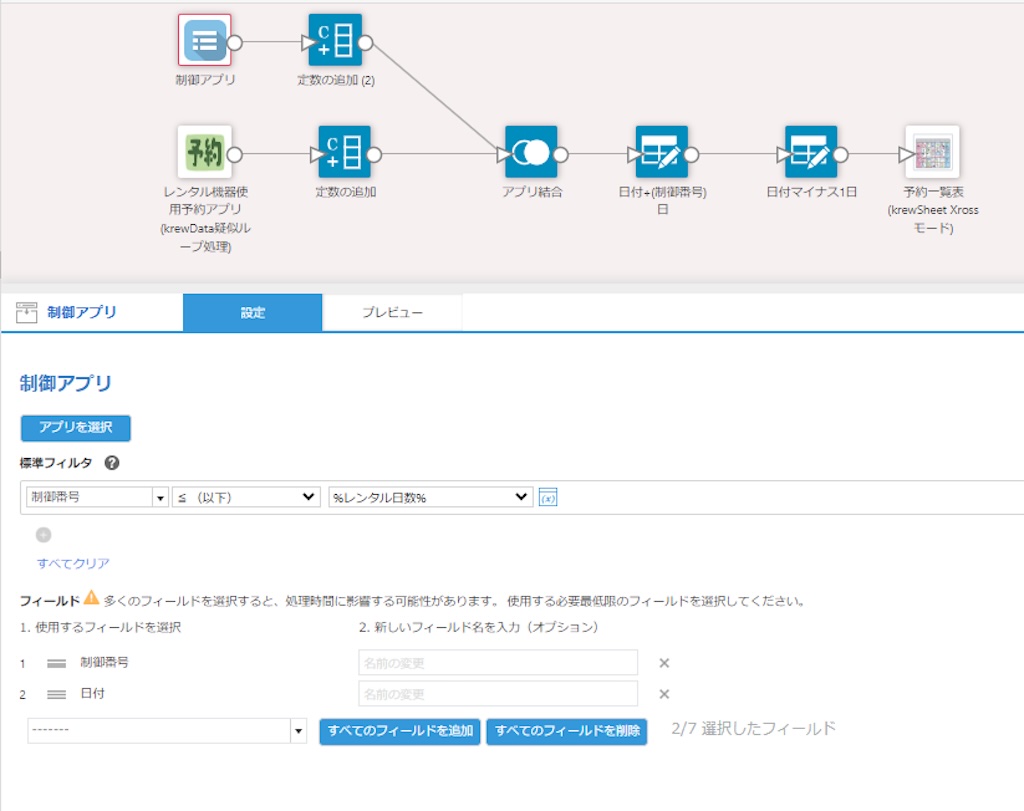
Task: Select the 予約一覧表 output app node
Action: [x=932, y=152]
